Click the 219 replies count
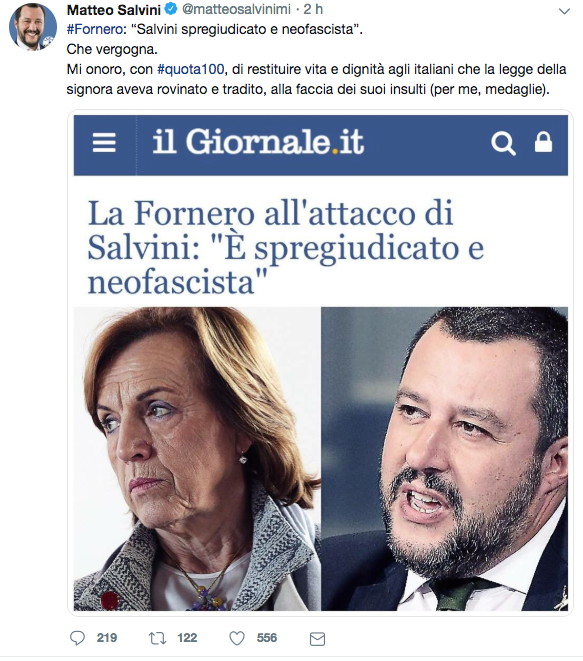Viewport: 583px width, 661px height. 107,638
